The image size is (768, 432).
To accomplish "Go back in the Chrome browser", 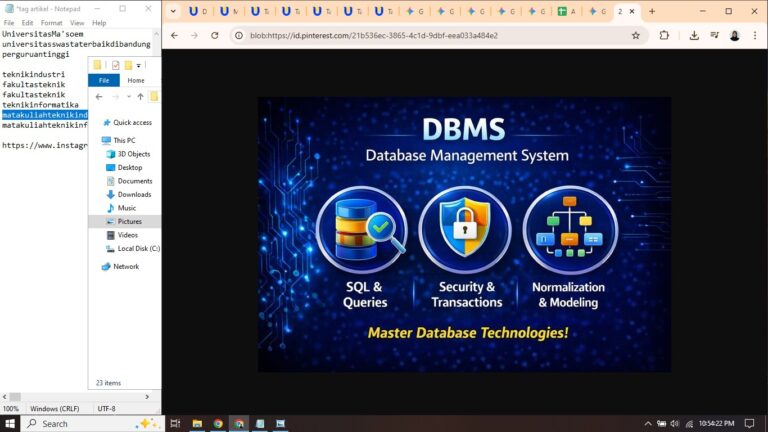I will (x=175, y=35).
